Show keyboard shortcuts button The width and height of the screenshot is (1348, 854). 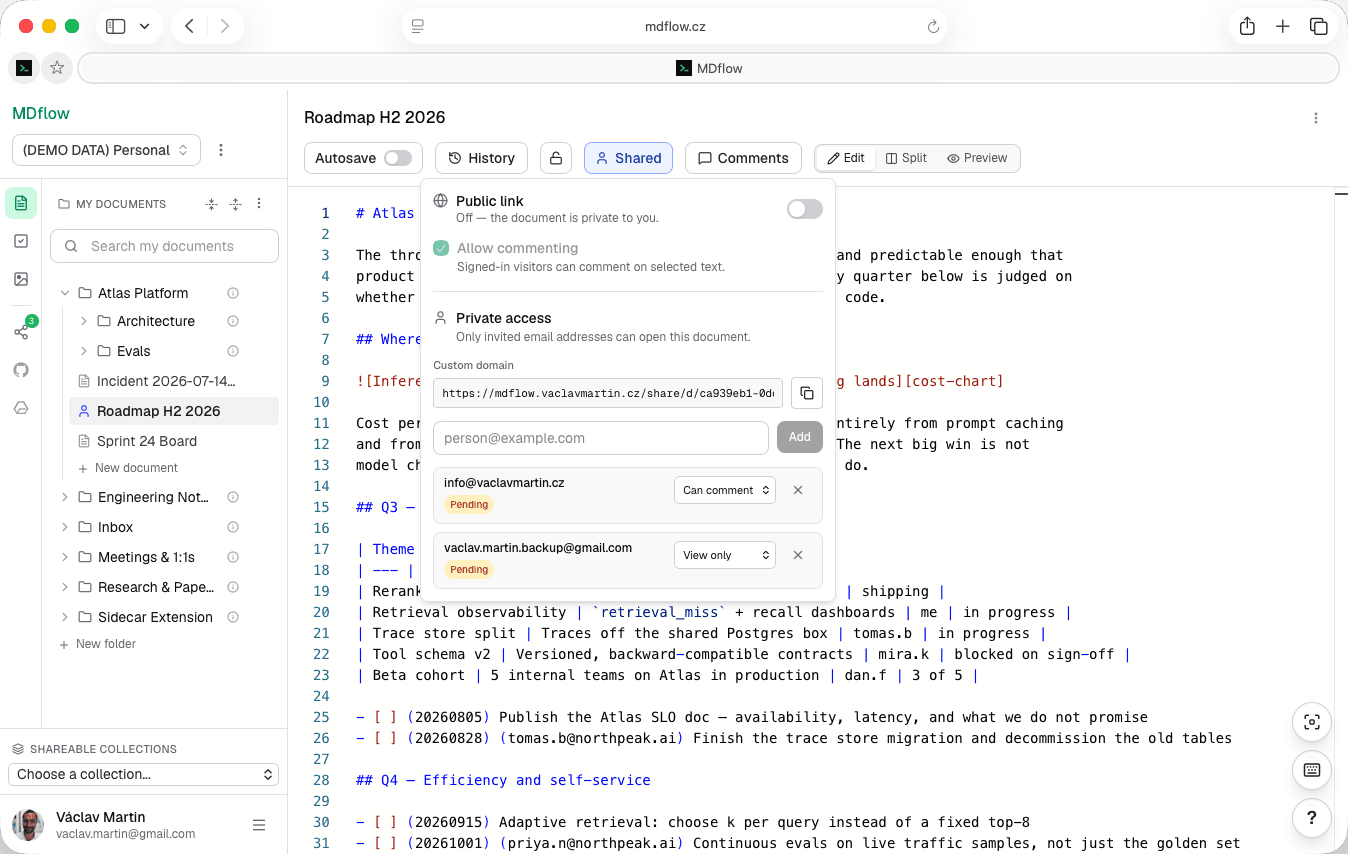coord(1312,770)
